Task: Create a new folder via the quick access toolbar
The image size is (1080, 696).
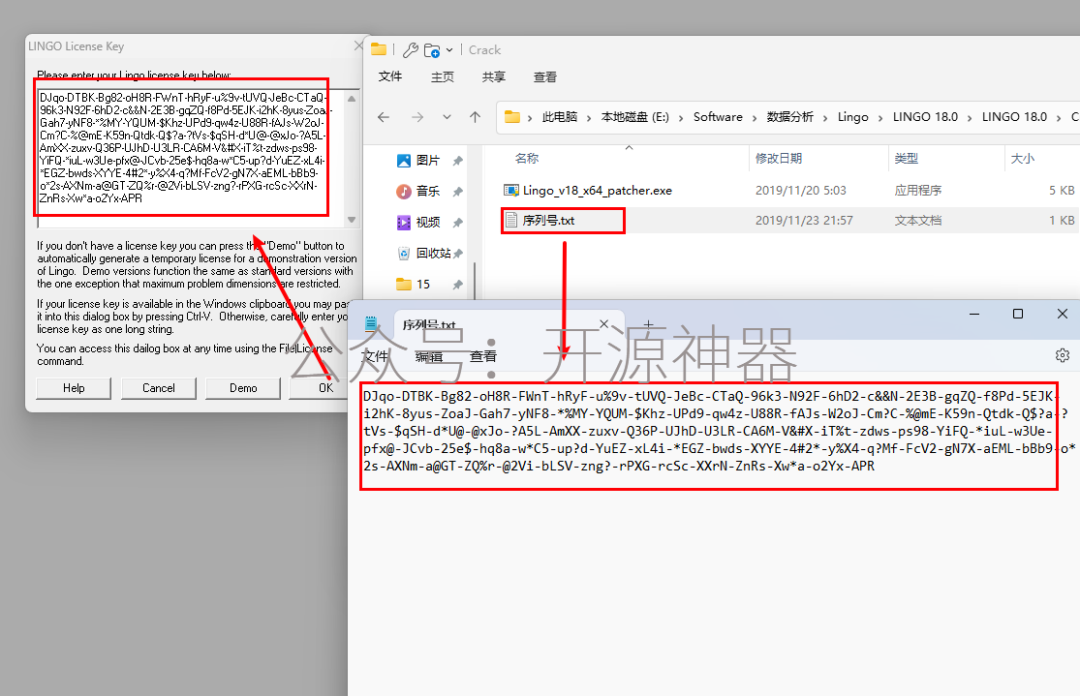Action: point(432,50)
